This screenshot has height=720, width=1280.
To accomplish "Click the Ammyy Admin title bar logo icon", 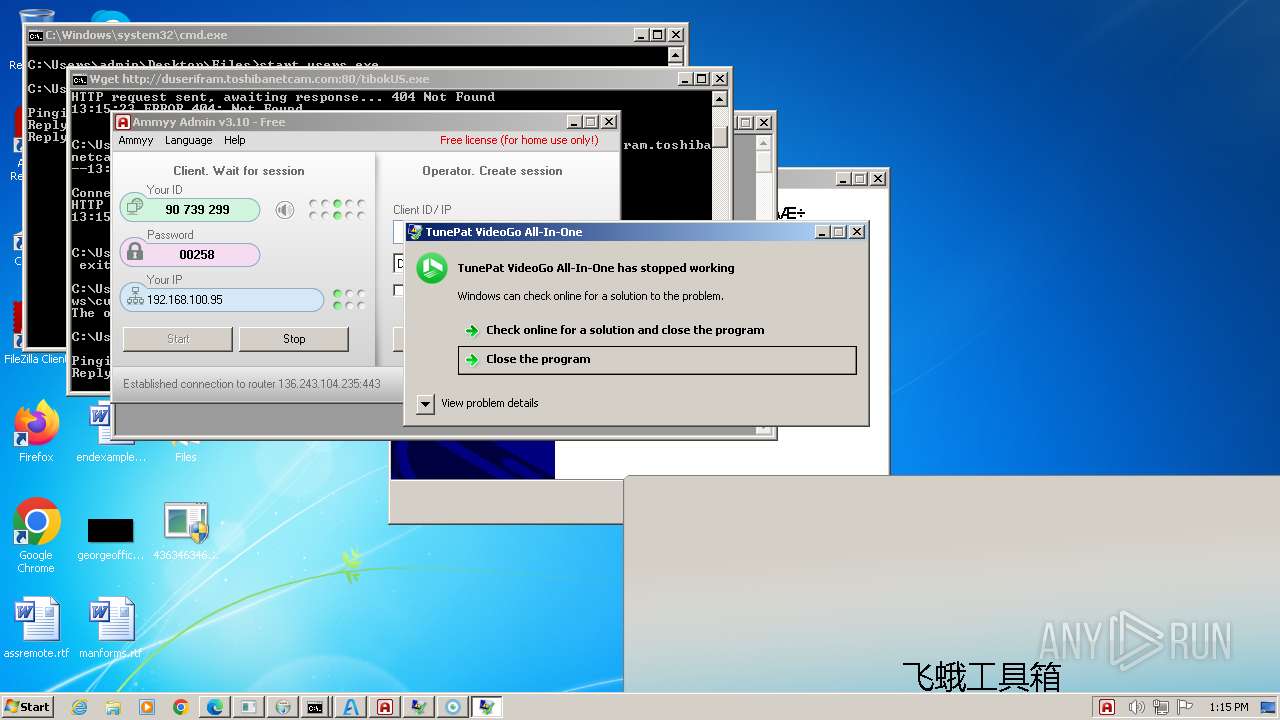I will pyautogui.click(x=123, y=122).
